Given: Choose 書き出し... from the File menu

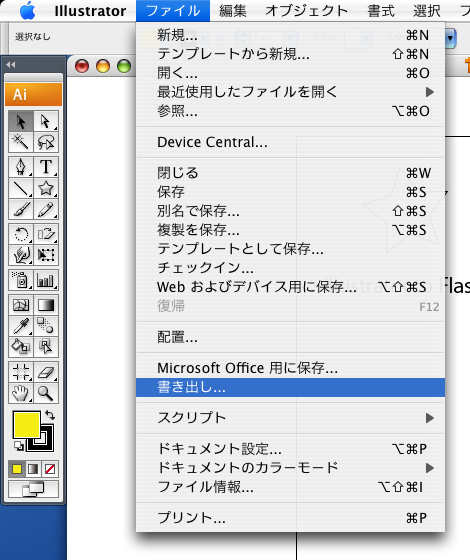Looking at the screenshot, I should tap(290, 388).
